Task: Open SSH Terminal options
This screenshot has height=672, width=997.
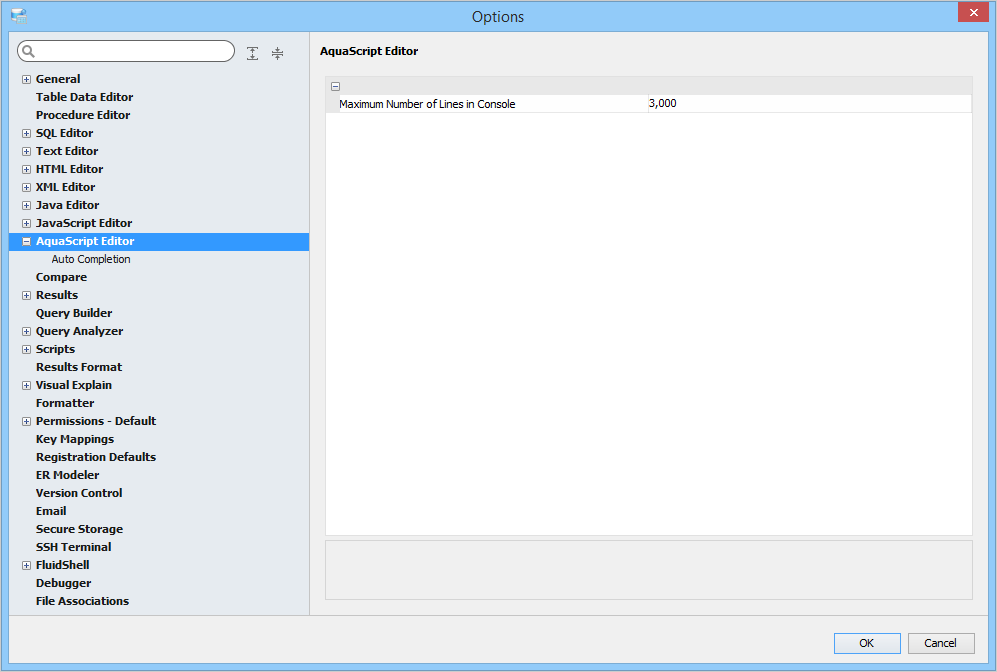Action: click(74, 547)
